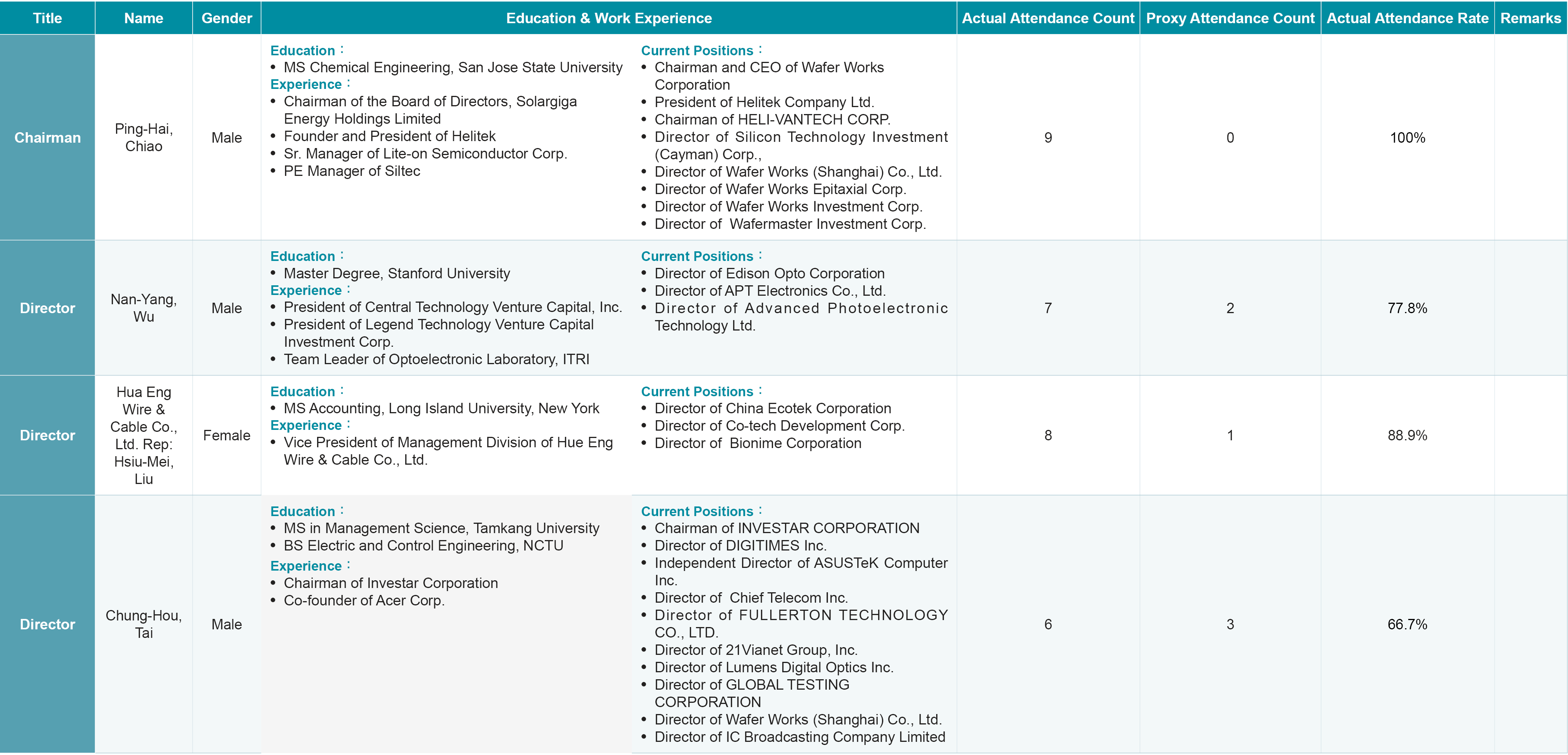This screenshot has width=1568, height=755.
Task: Click the 66.7% attendance rate value
Action: 1407,624
